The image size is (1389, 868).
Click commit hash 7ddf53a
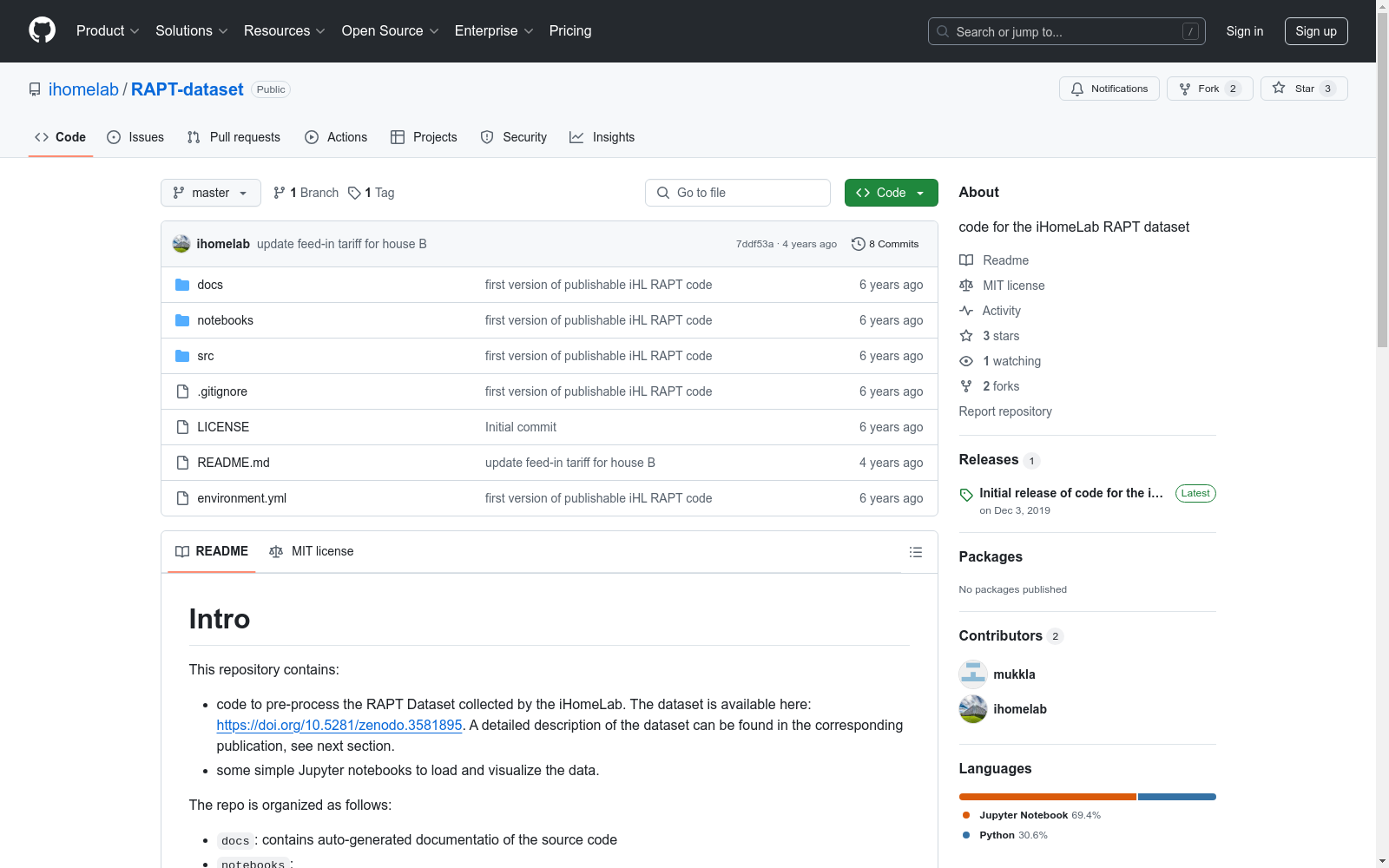[x=754, y=244]
